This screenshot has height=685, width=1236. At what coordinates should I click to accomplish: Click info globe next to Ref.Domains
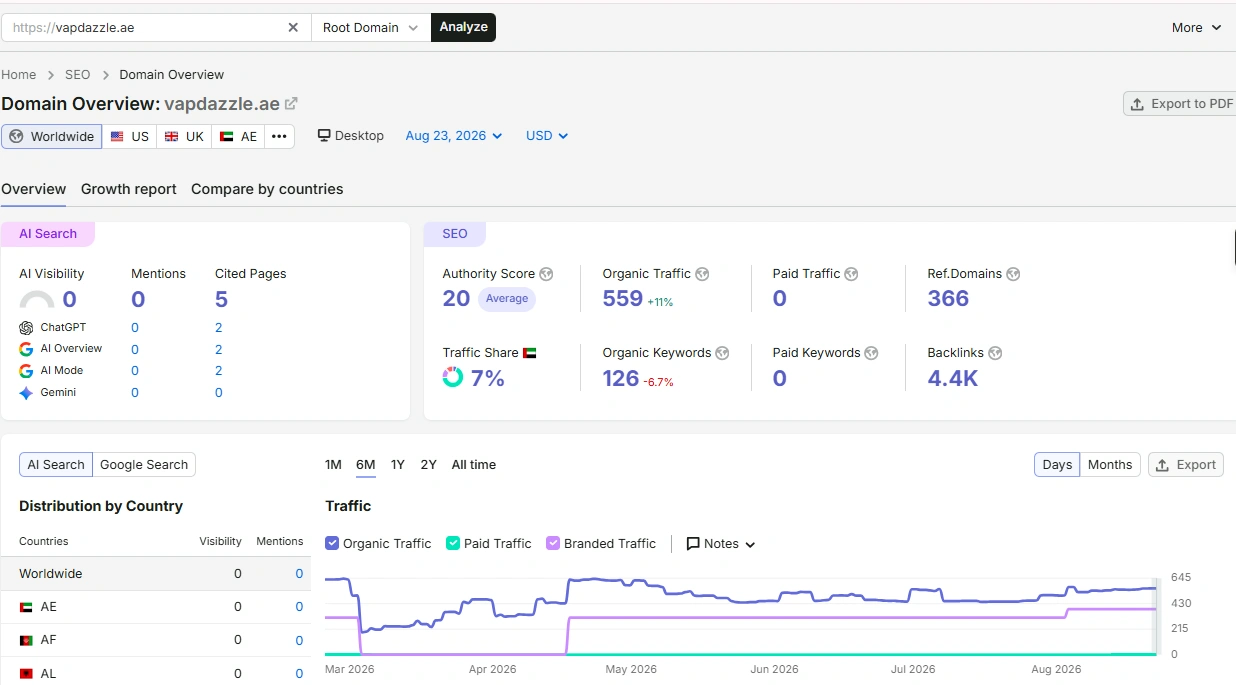(1013, 274)
